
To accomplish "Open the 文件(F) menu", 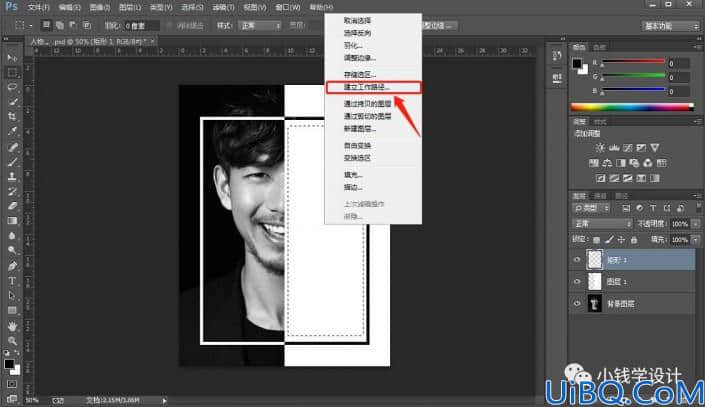I will pos(38,7).
